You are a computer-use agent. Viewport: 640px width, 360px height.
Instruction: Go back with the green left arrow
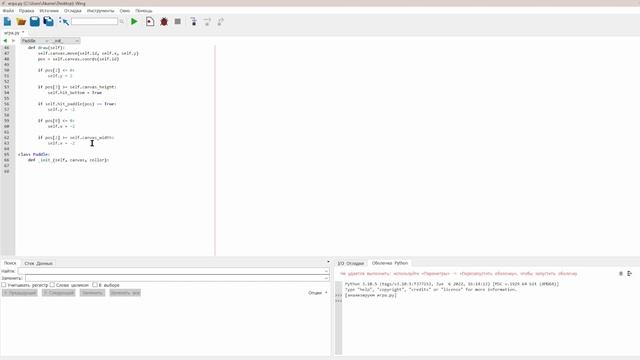click(5, 41)
